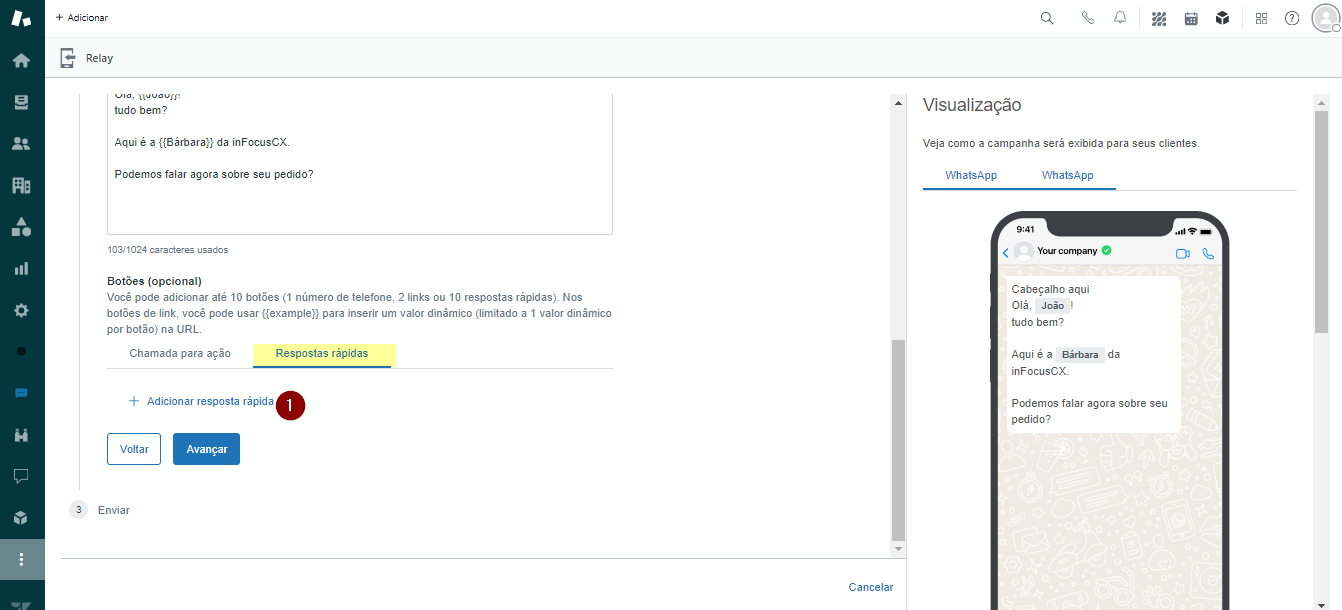Expand the sidebar three-dots more menu
This screenshot has height=610, width=1342.
coord(21,559)
